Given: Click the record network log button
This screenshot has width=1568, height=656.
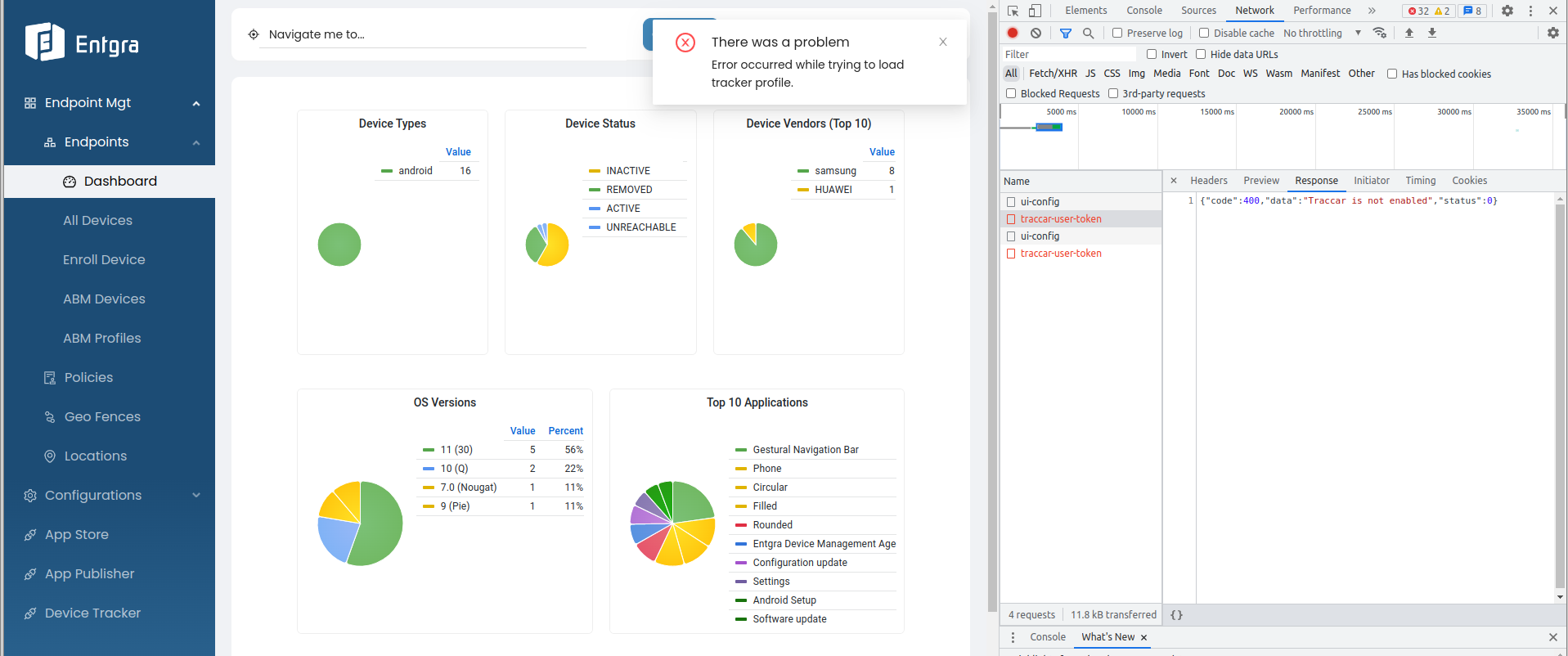Looking at the screenshot, I should (1013, 33).
